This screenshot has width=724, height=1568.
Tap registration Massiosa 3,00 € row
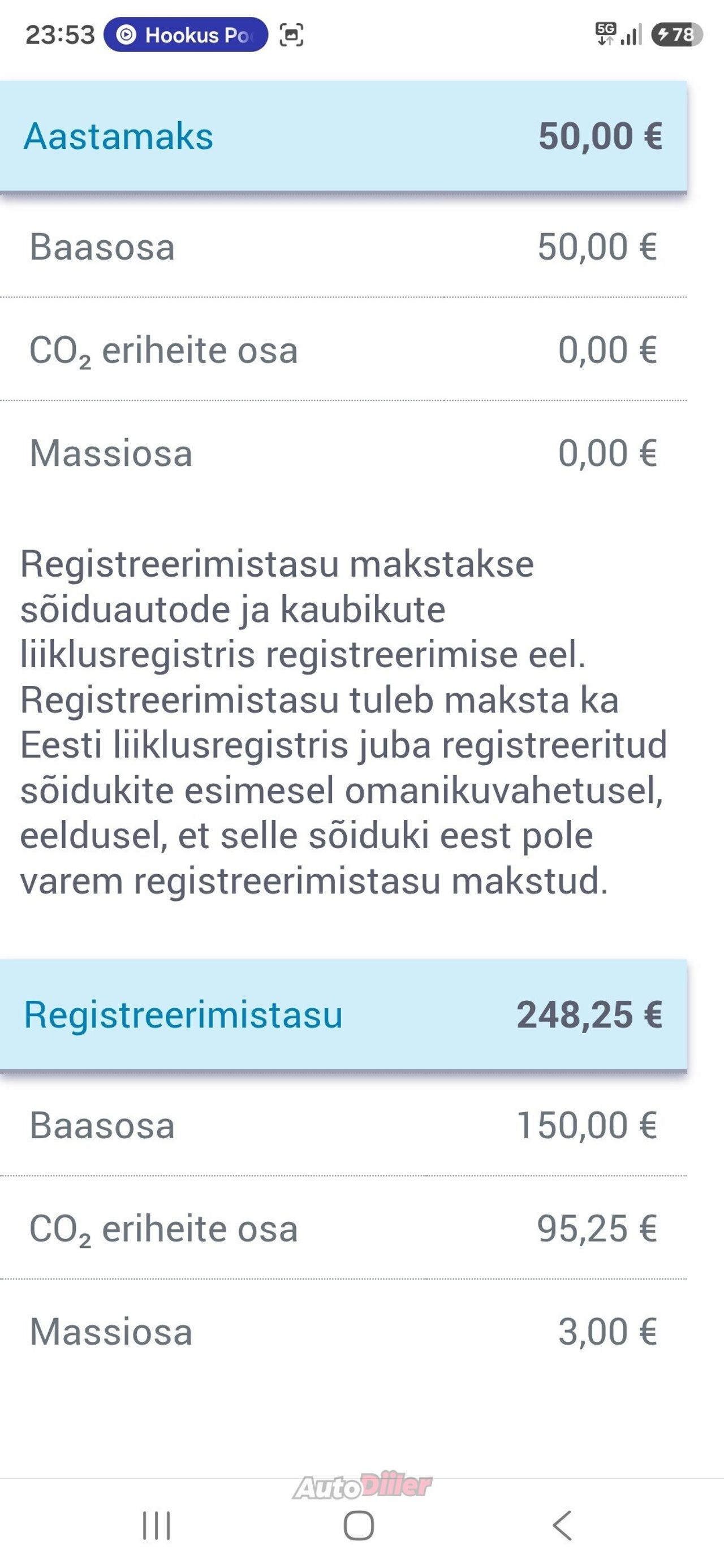tap(343, 1332)
